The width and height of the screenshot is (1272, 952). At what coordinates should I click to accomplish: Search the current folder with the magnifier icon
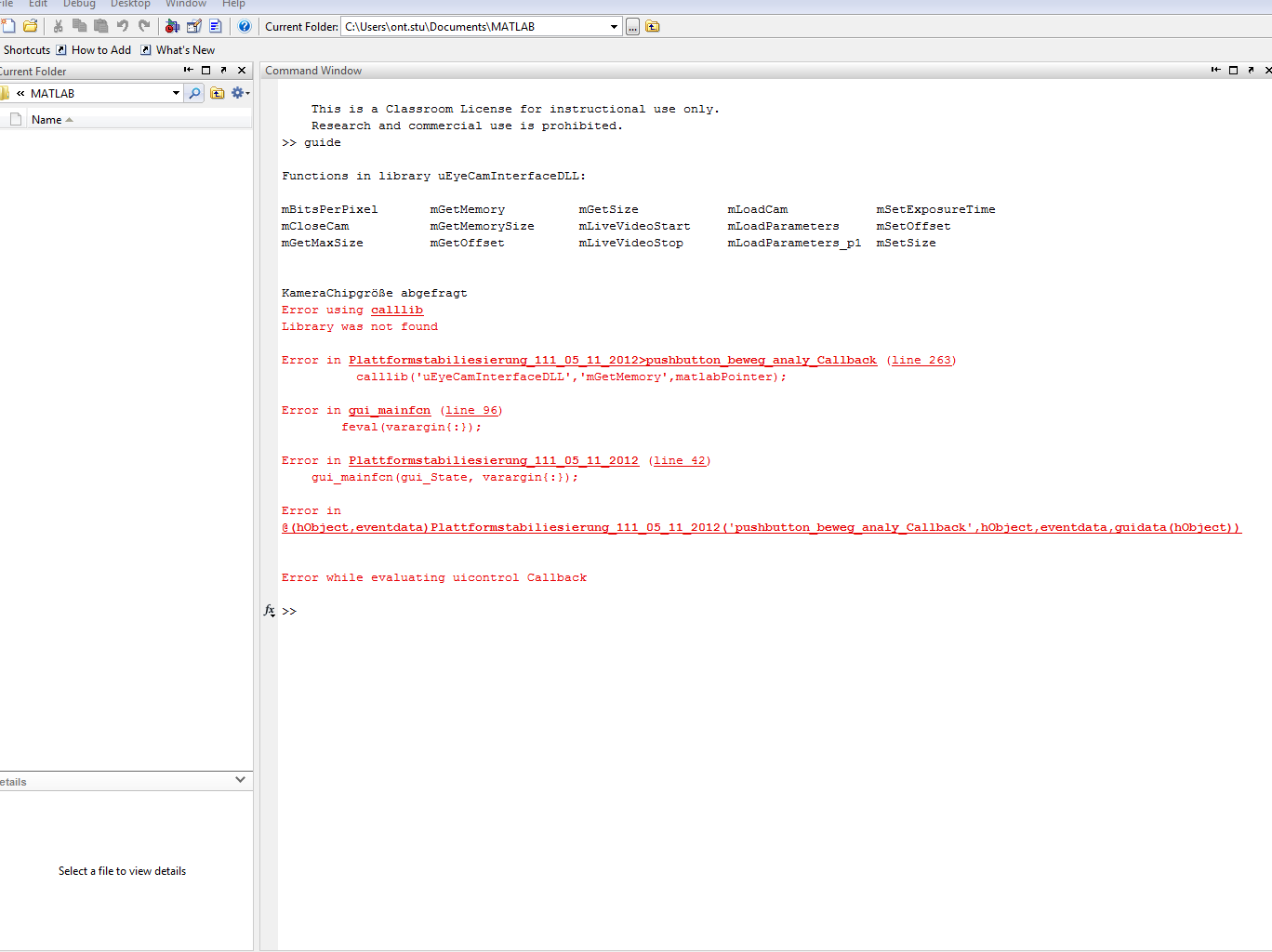click(194, 93)
